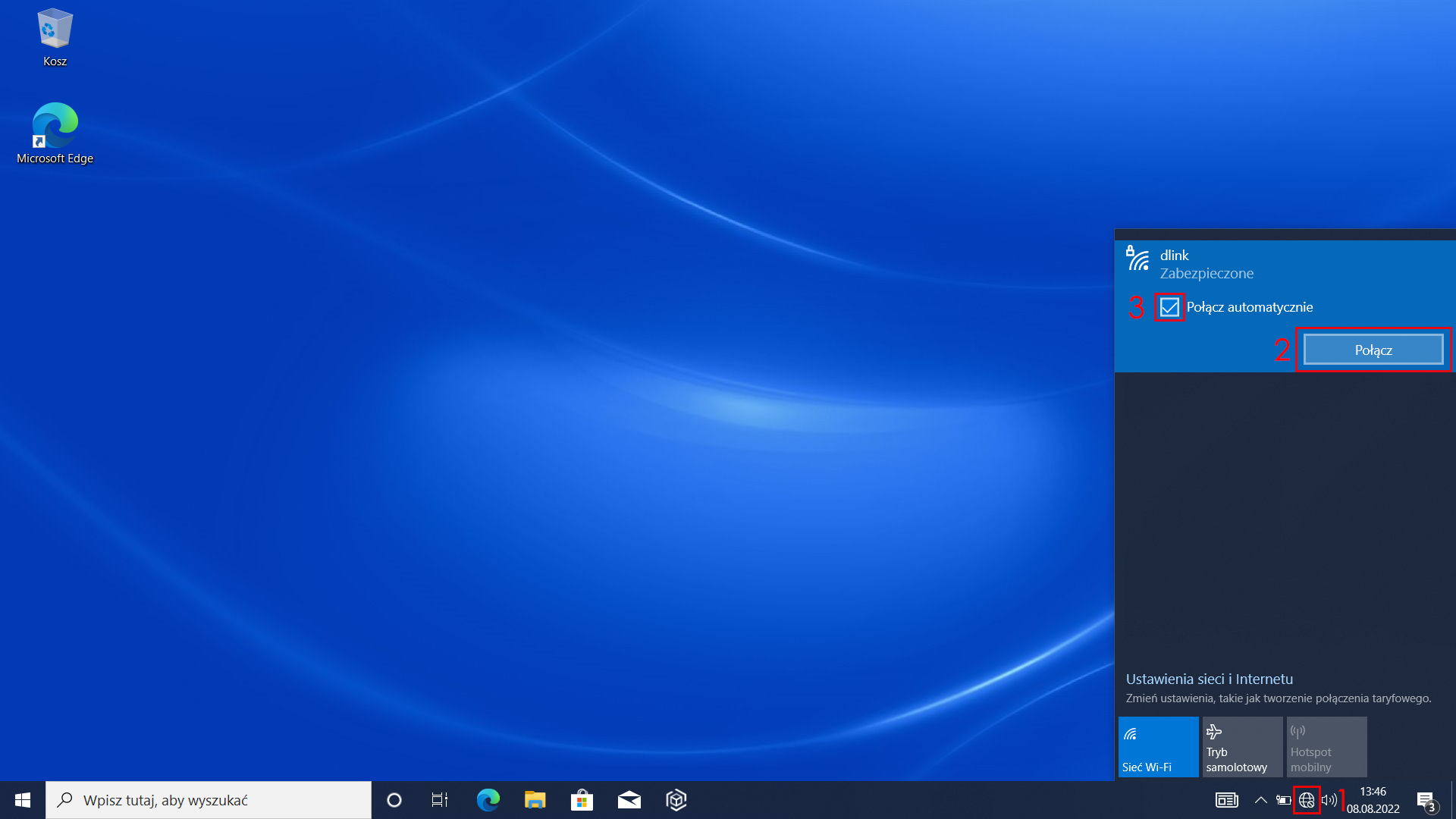Open the 3D cube app in taskbar
This screenshot has height=819, width=1456.
coord(676,800)
